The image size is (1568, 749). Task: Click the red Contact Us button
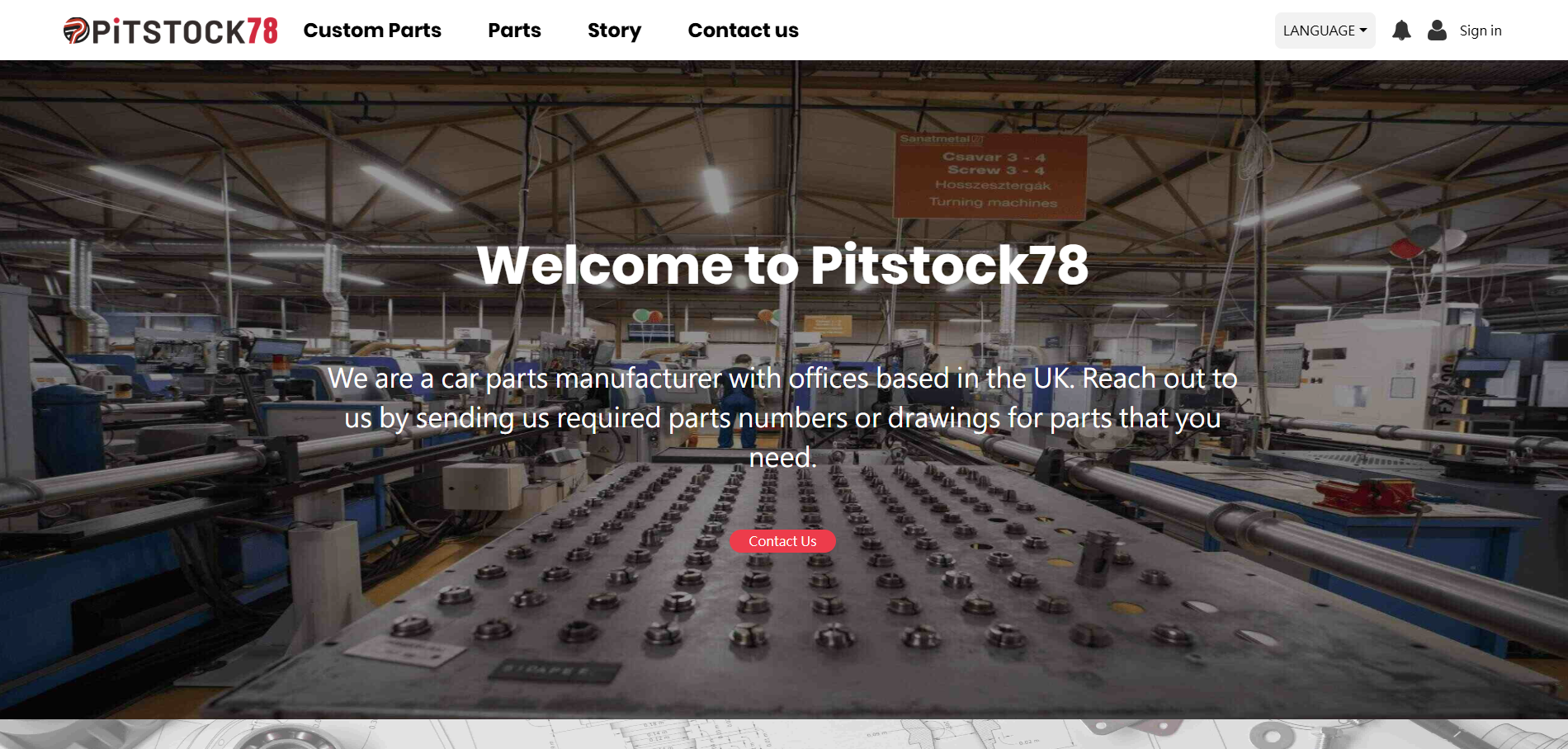[x=782, y=541]
